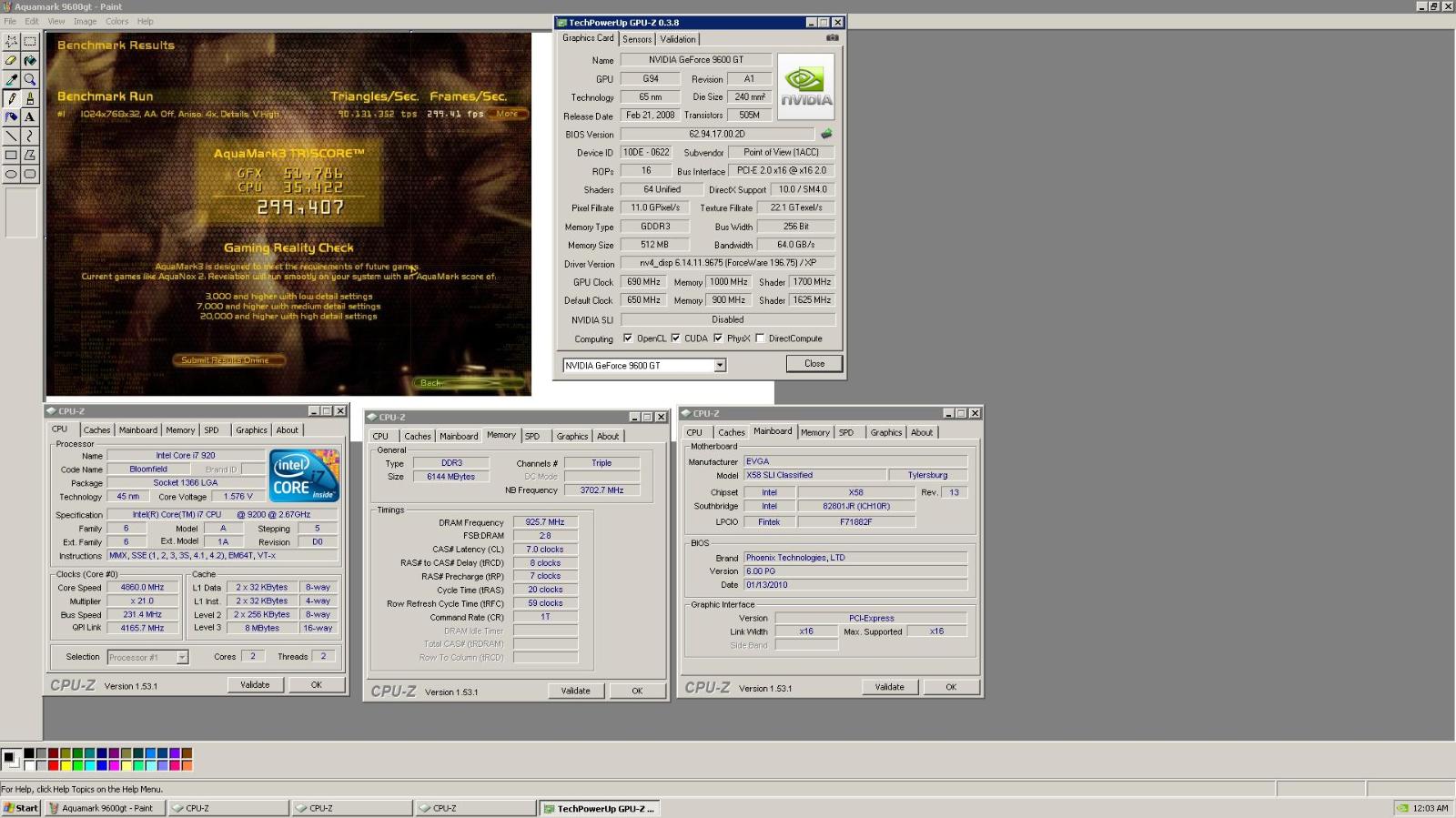
Task: Pick the bright red color swatch
Action: coord(53,765)
